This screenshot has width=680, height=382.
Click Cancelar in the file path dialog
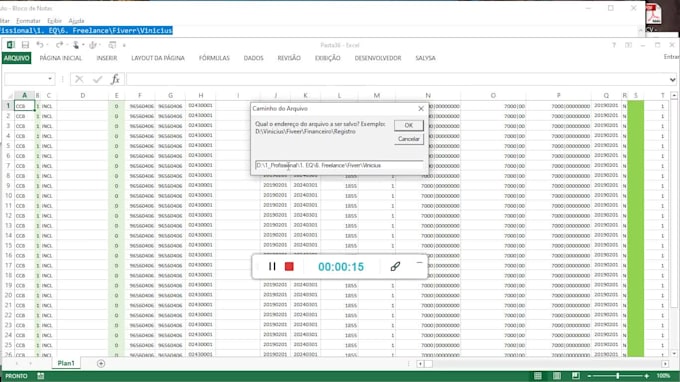pos(409,139)
